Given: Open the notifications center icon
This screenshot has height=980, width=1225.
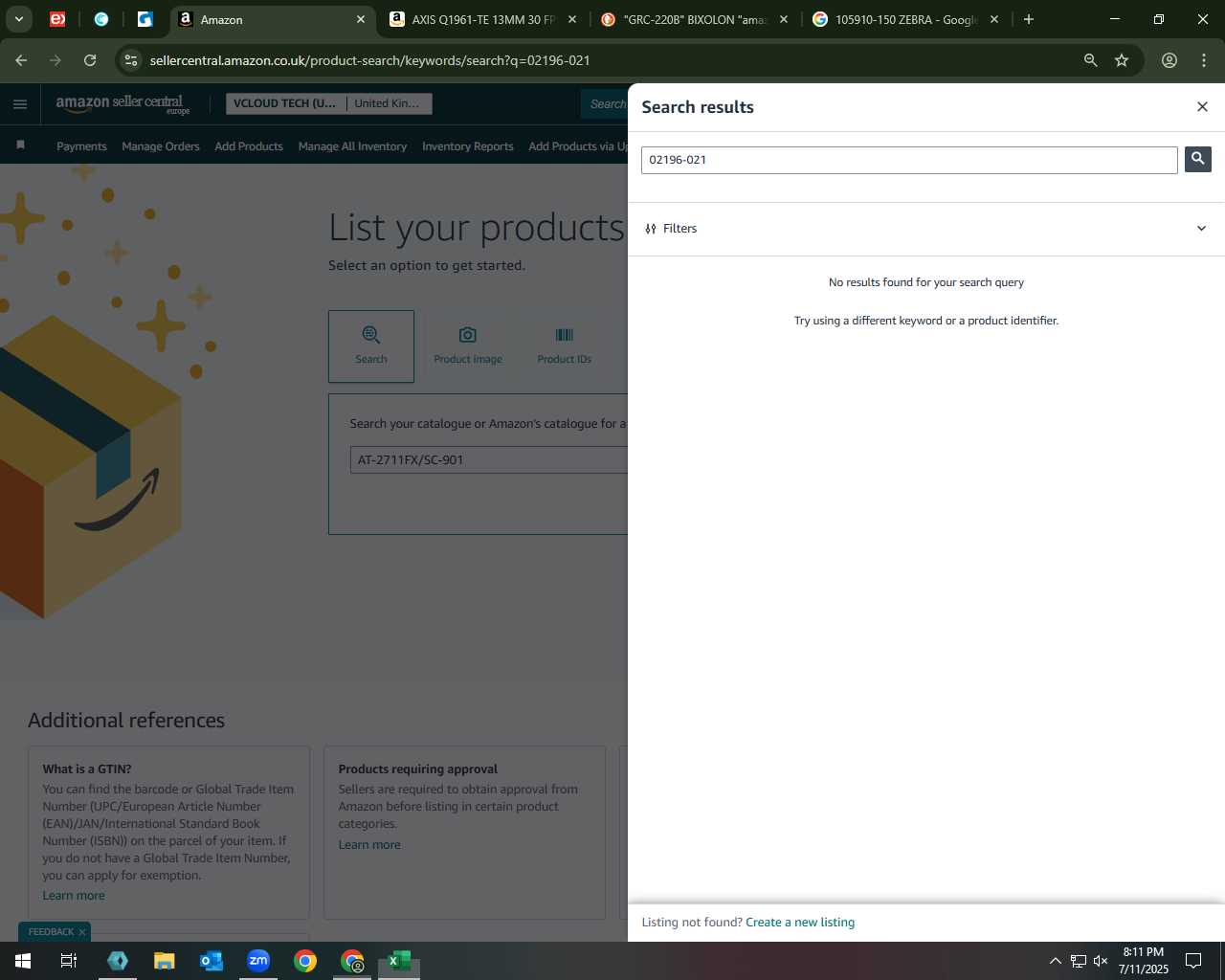Looking at the screenshot, I should coord(1193,961).
